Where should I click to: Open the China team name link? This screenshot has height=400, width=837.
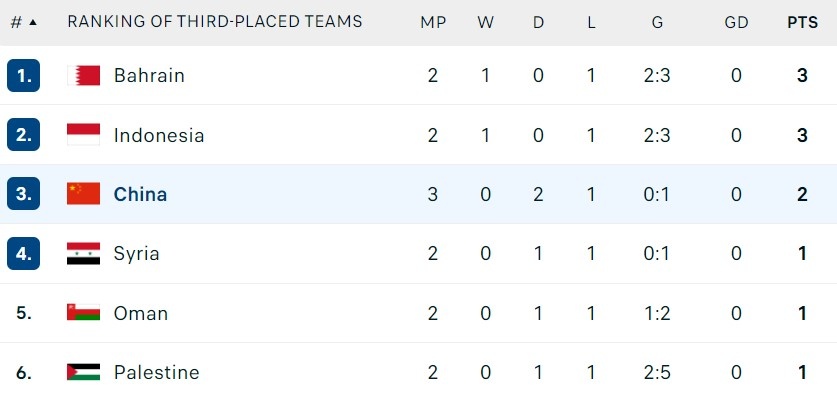click(140, 194)
